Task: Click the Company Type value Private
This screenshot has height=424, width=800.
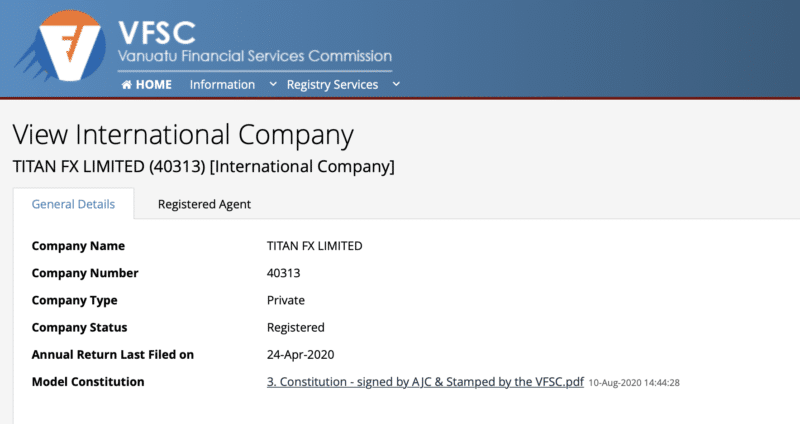Action: click(x=286, y=300)
